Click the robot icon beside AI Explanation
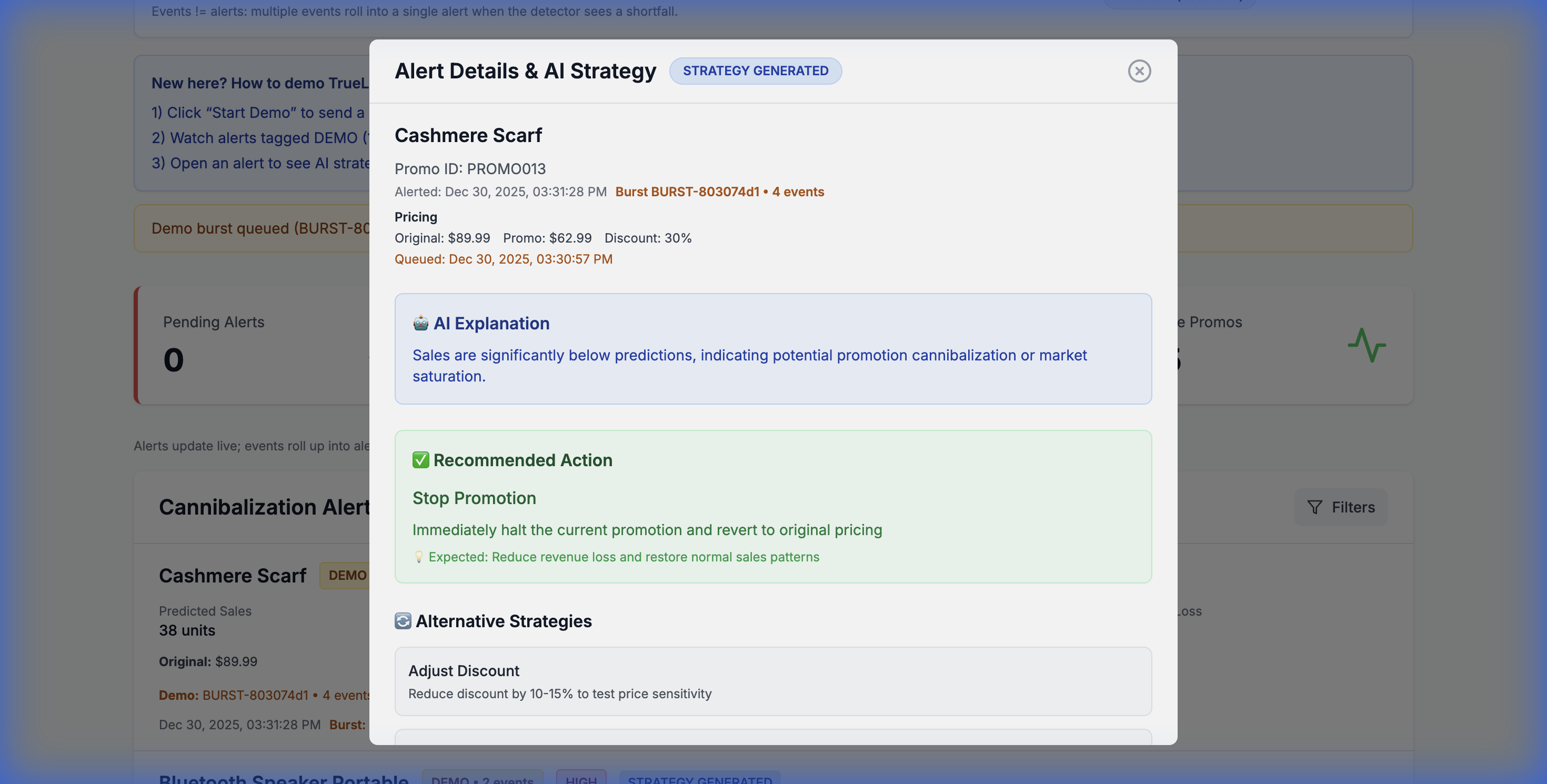This screenshot has height=784, width=1547. 420,323
